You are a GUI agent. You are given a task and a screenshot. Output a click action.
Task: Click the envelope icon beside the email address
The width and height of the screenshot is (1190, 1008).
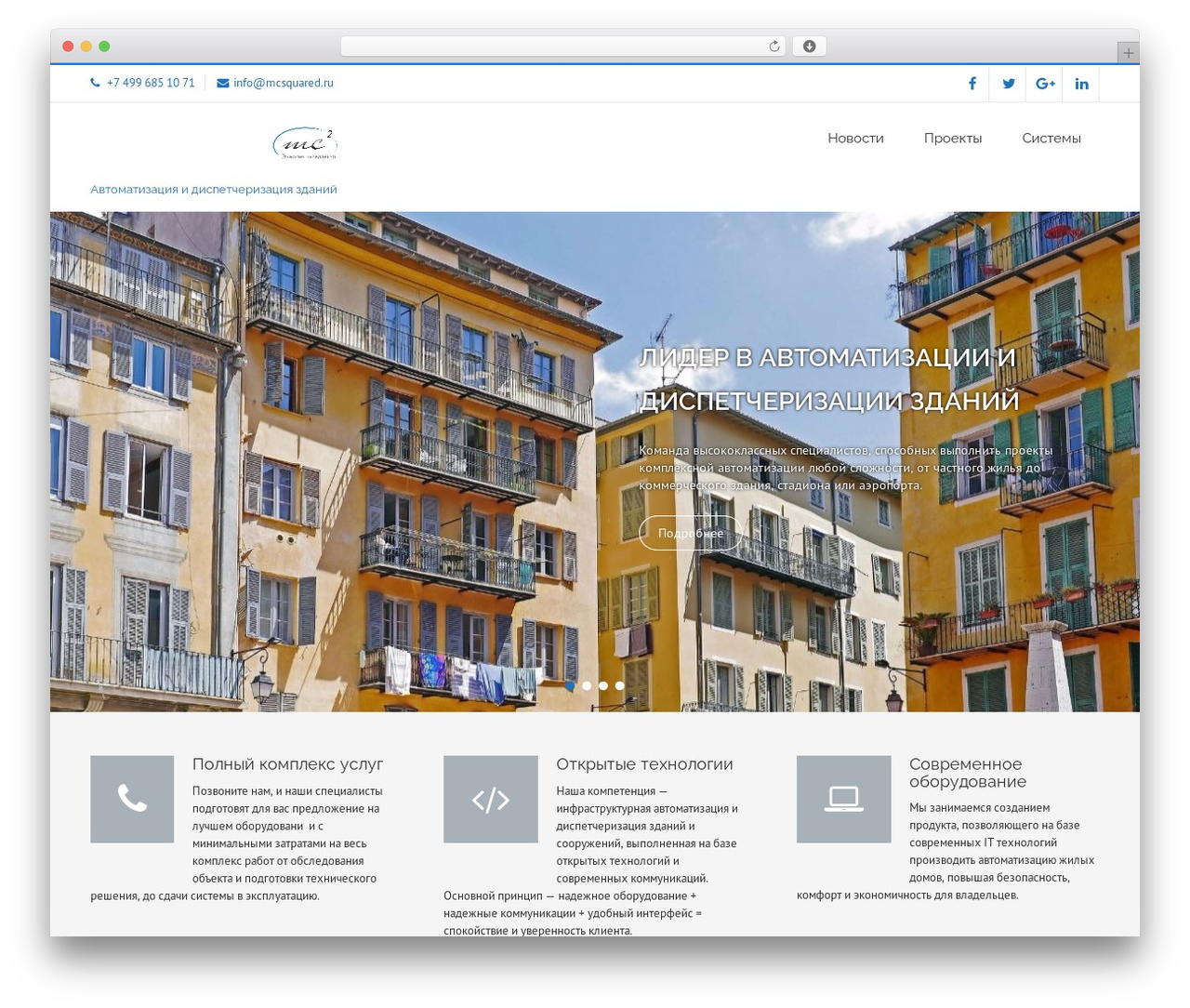click(223, 83)
